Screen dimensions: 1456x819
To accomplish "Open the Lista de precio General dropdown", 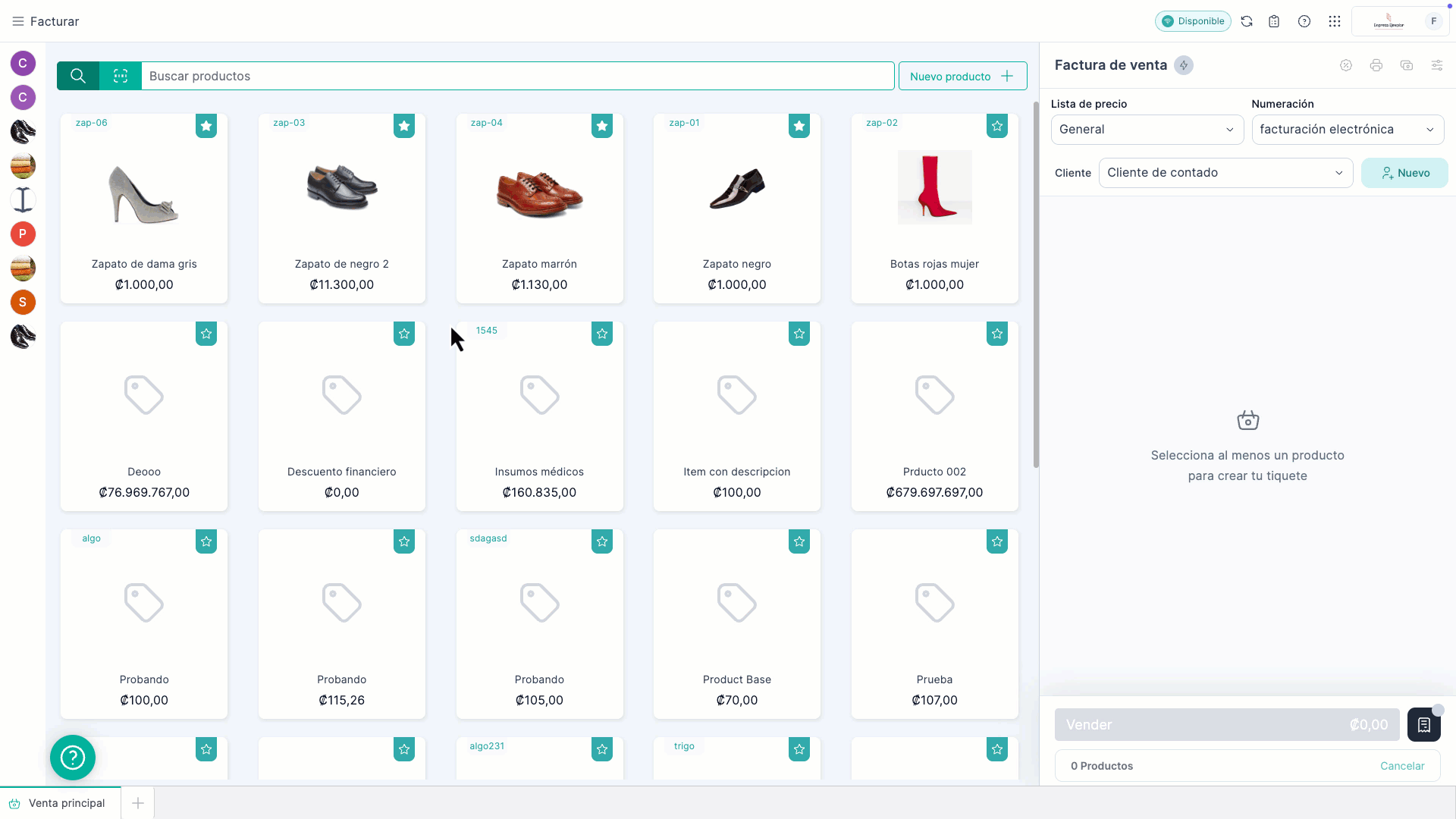I will point(1147,130).
